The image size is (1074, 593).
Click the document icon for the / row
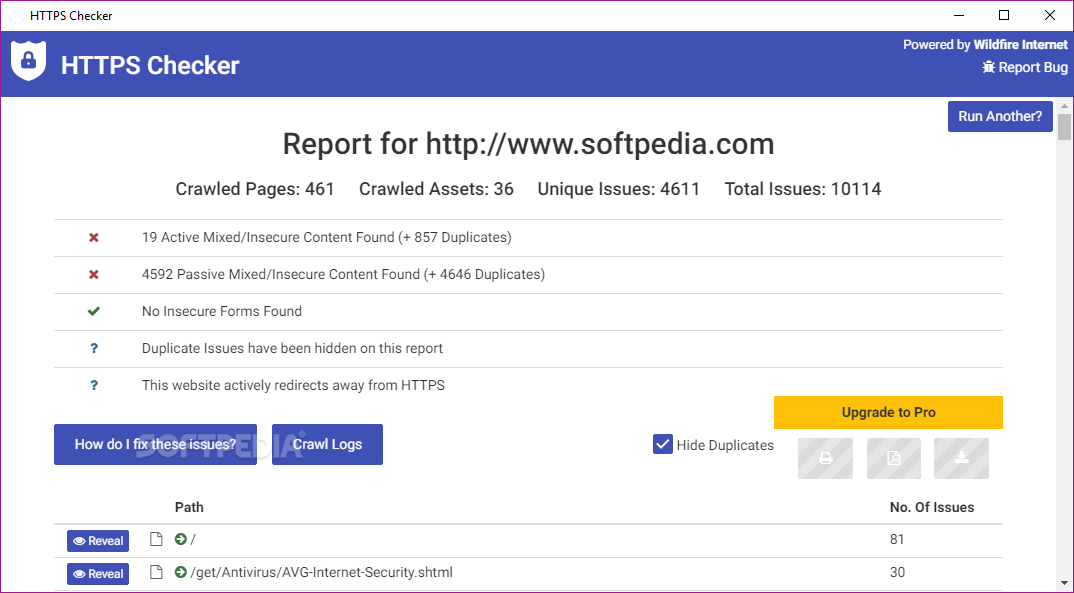(156, 539)
